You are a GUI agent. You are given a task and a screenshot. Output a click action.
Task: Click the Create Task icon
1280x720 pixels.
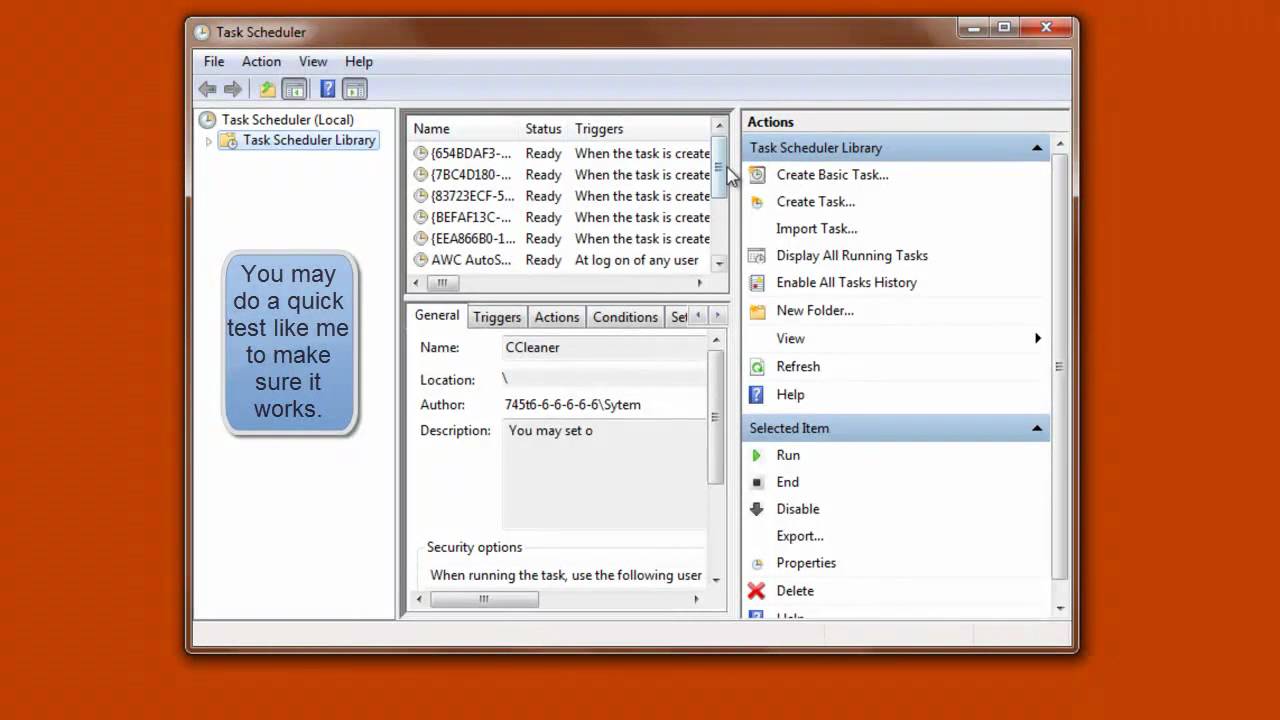click(x=757, y=202)
